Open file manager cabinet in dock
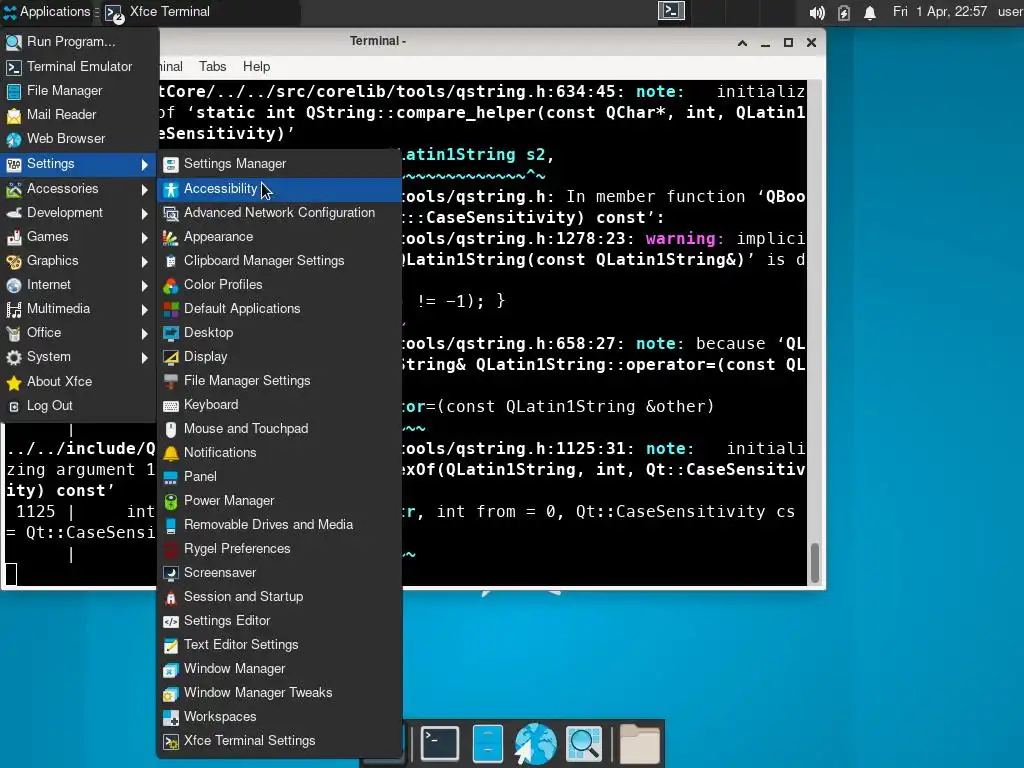Viewport: 1024px width, 768px height. point(487,743)
